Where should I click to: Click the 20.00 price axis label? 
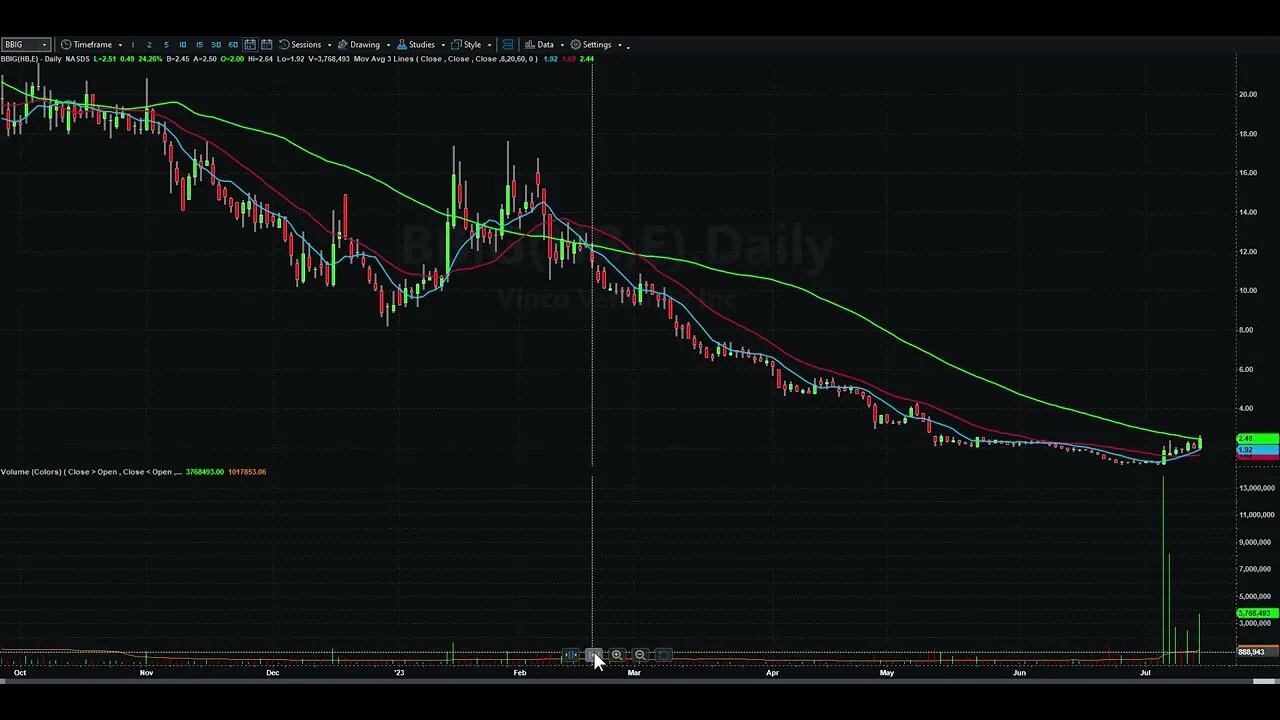coord(1247,94)
